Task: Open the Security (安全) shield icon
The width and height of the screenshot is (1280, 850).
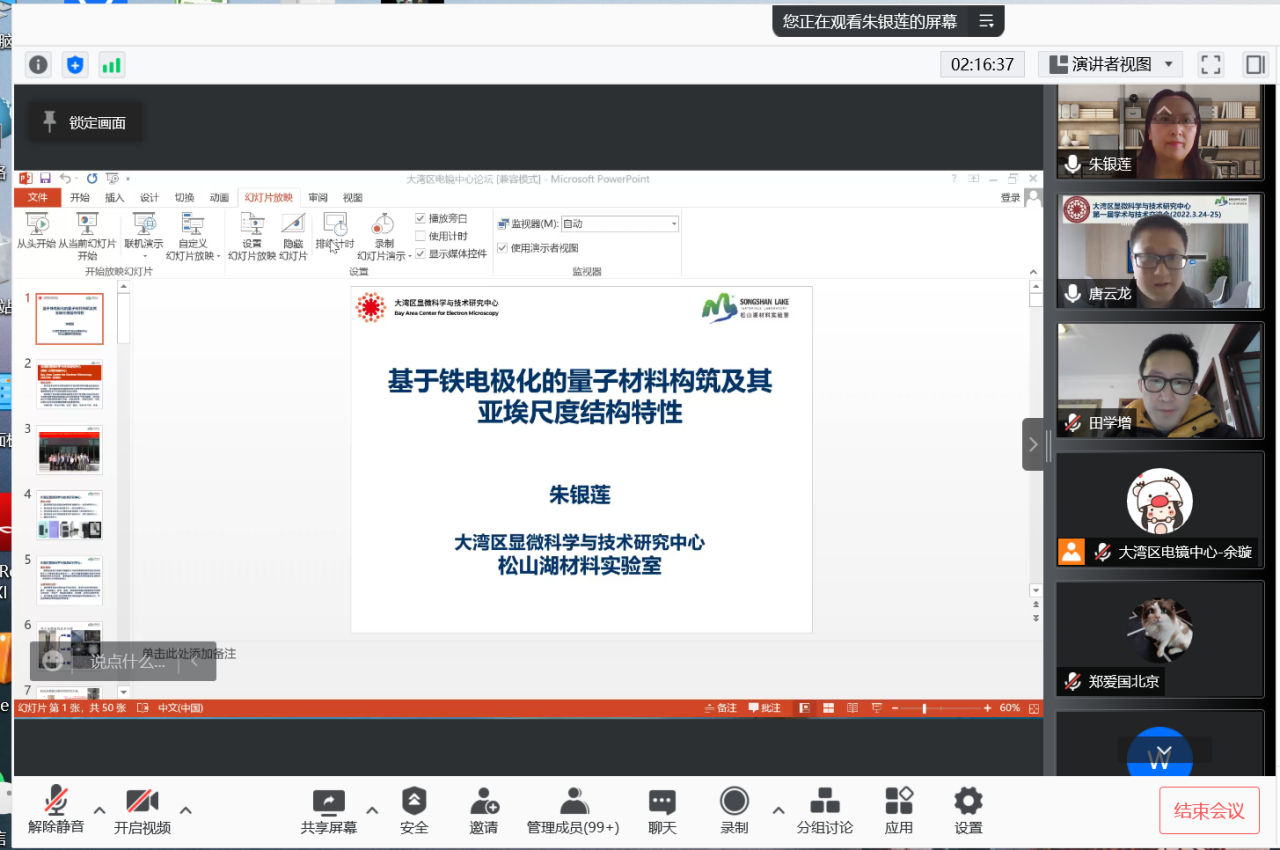Action: (414, 802)
